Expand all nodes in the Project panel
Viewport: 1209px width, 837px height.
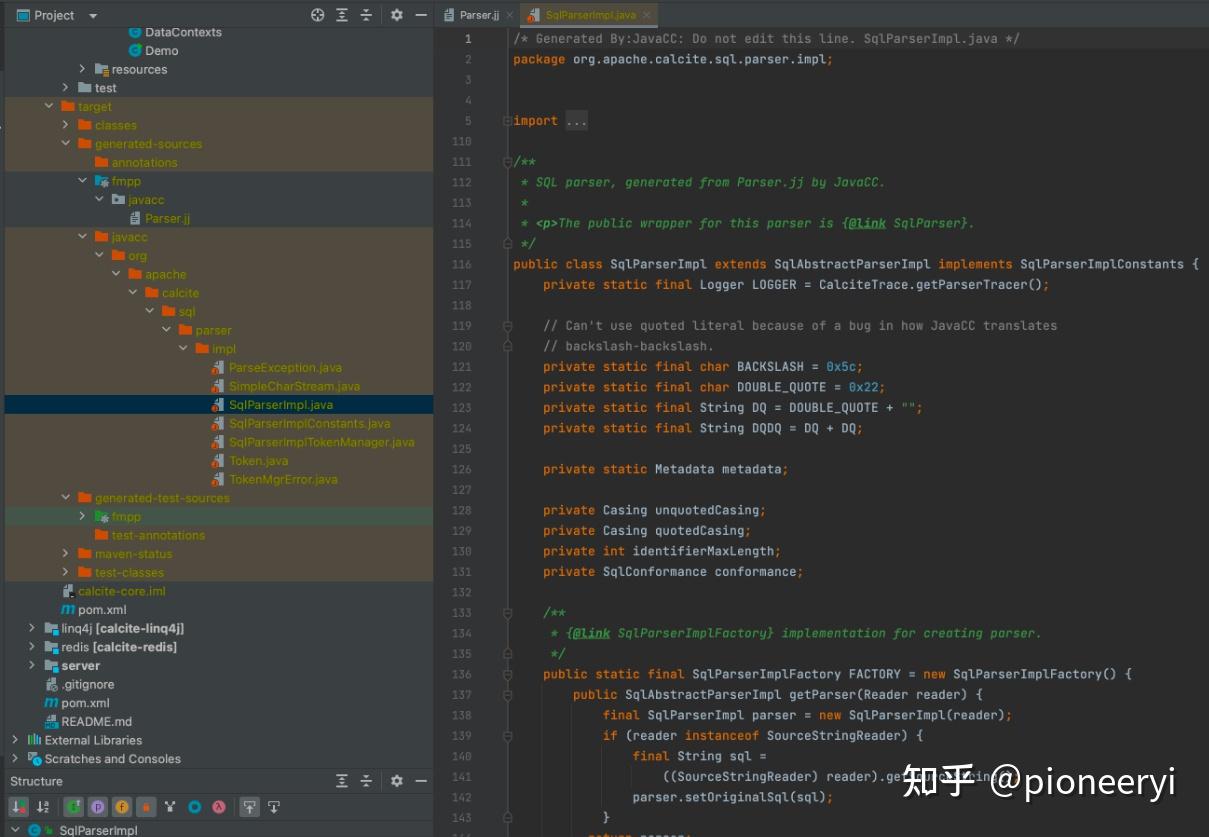[x=343, y=15]
